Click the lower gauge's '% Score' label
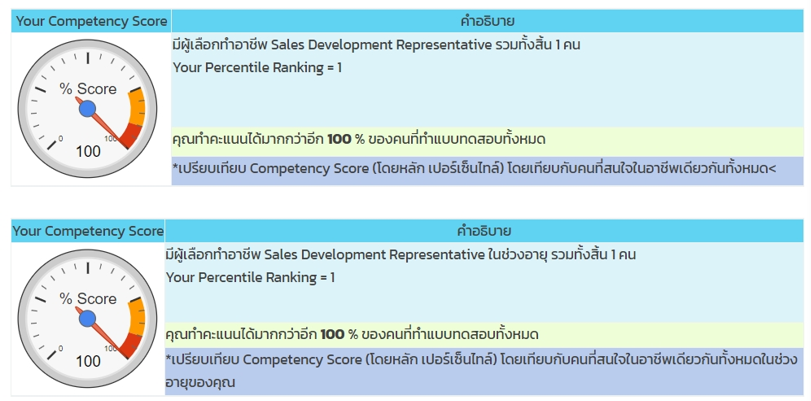The height and width of the screenshot is (401, 811). (x=87, y=298)
